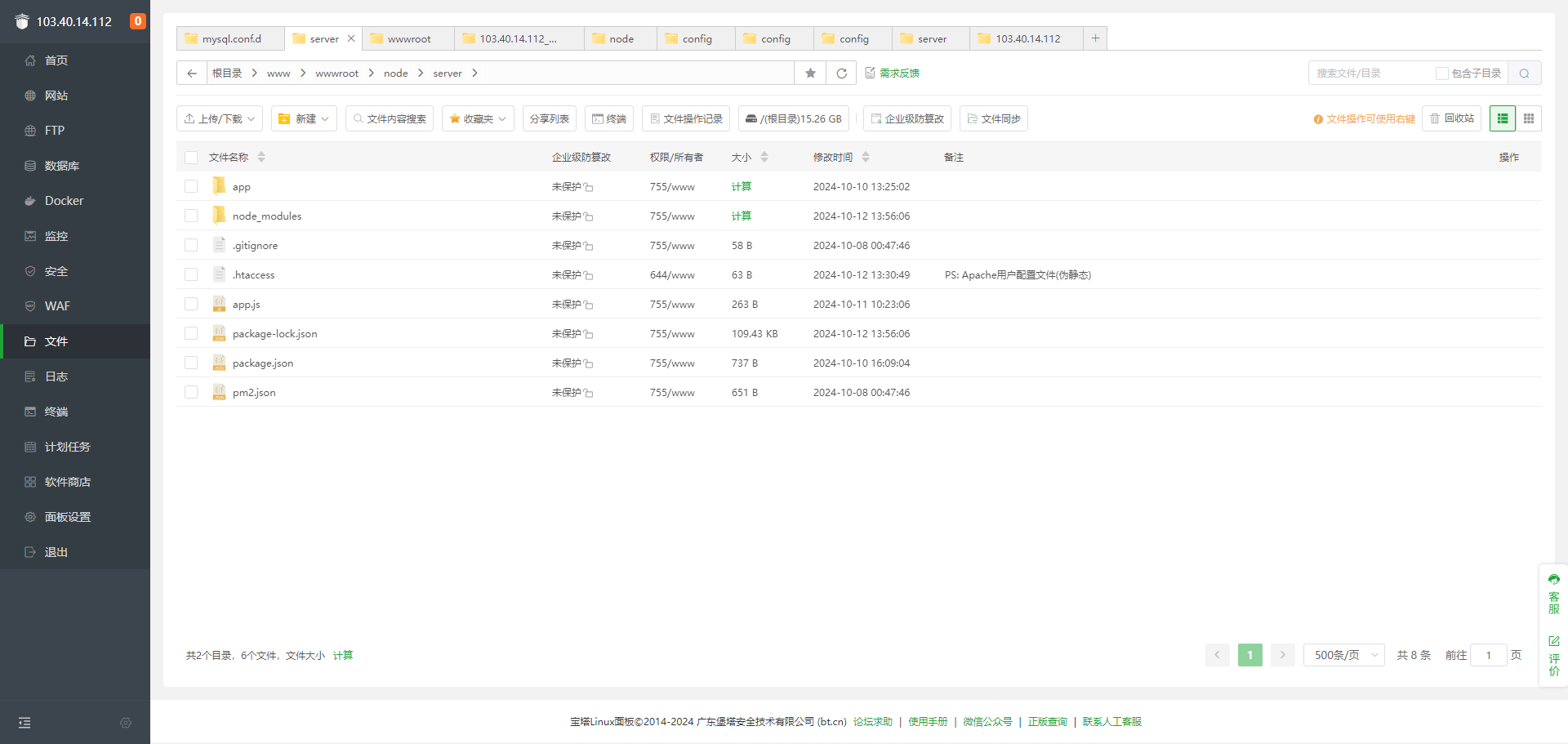Click breadcrumb chevron after wwwroot
The width and height of the screenshot is (1568, 744).
pyautogui.click(x=372, y=74)
